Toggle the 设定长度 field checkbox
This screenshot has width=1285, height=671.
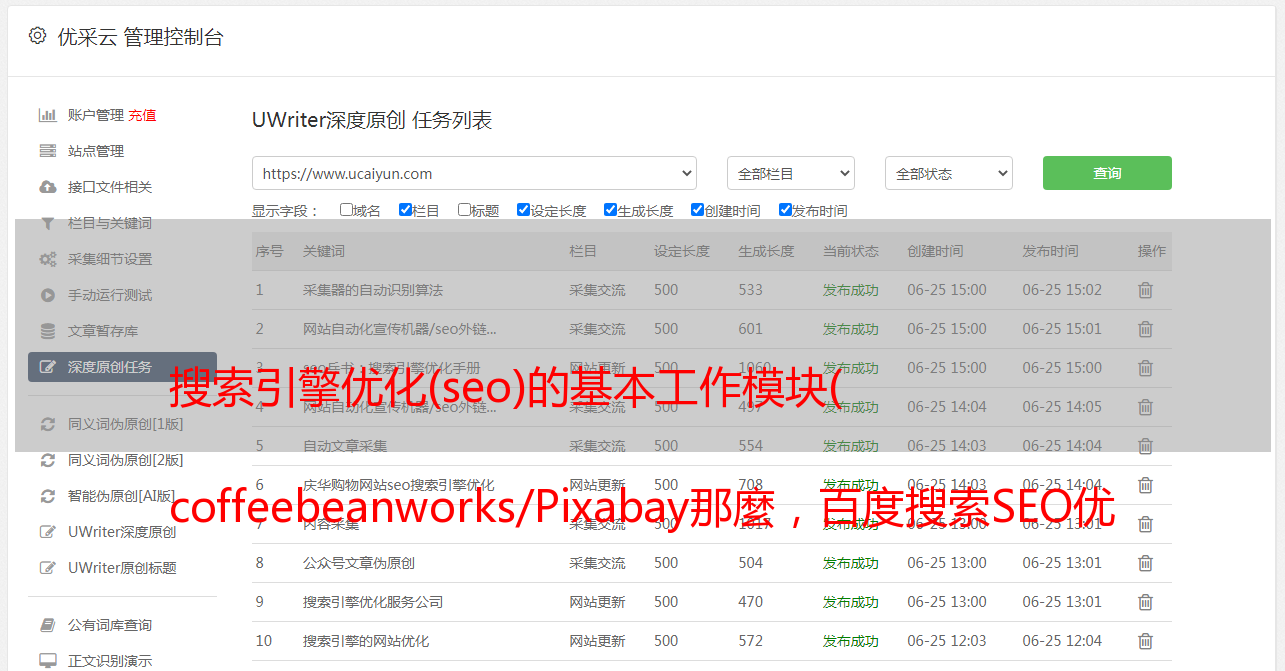(x=523, y=210)
